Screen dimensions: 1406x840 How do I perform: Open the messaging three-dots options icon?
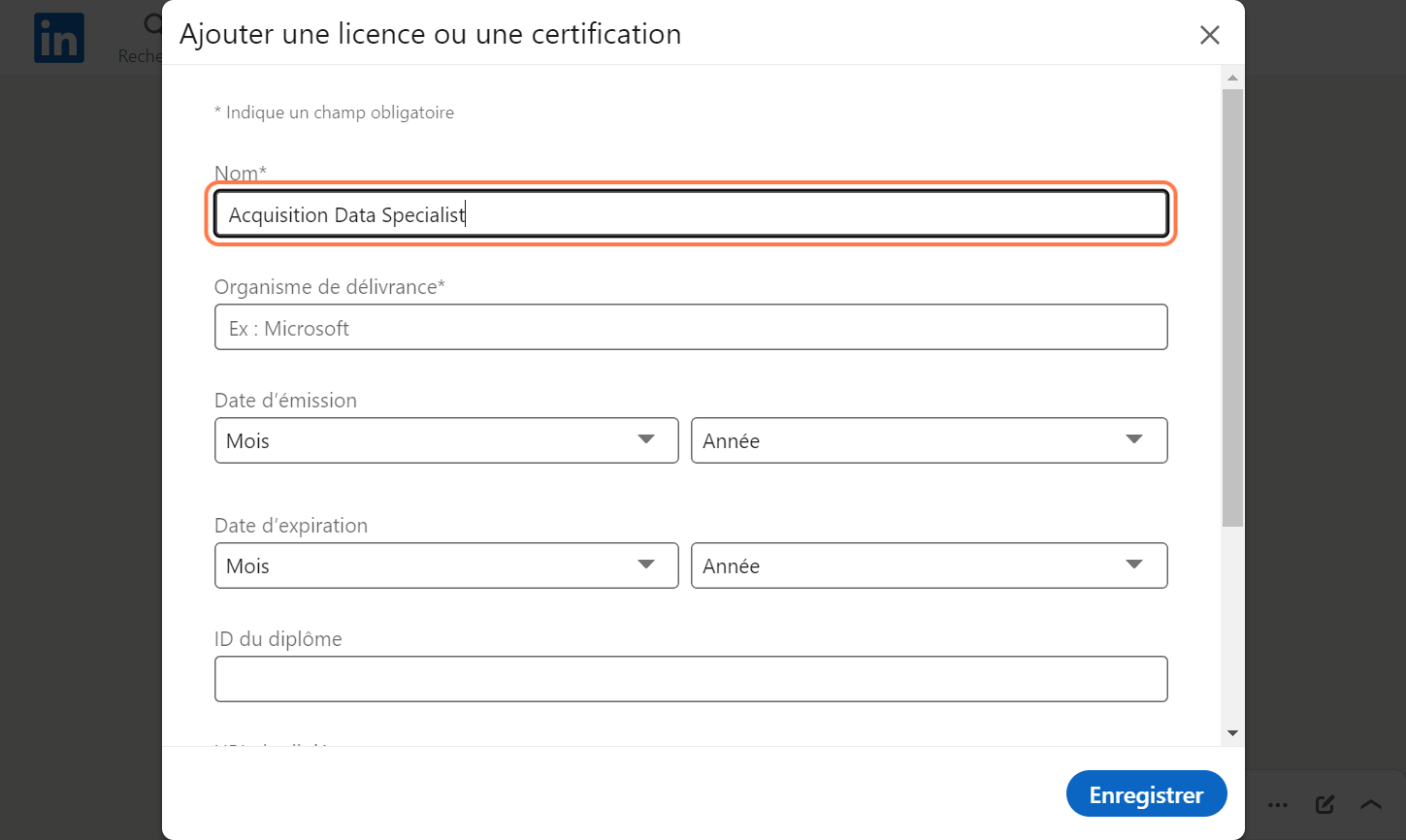click(1278, 805)
